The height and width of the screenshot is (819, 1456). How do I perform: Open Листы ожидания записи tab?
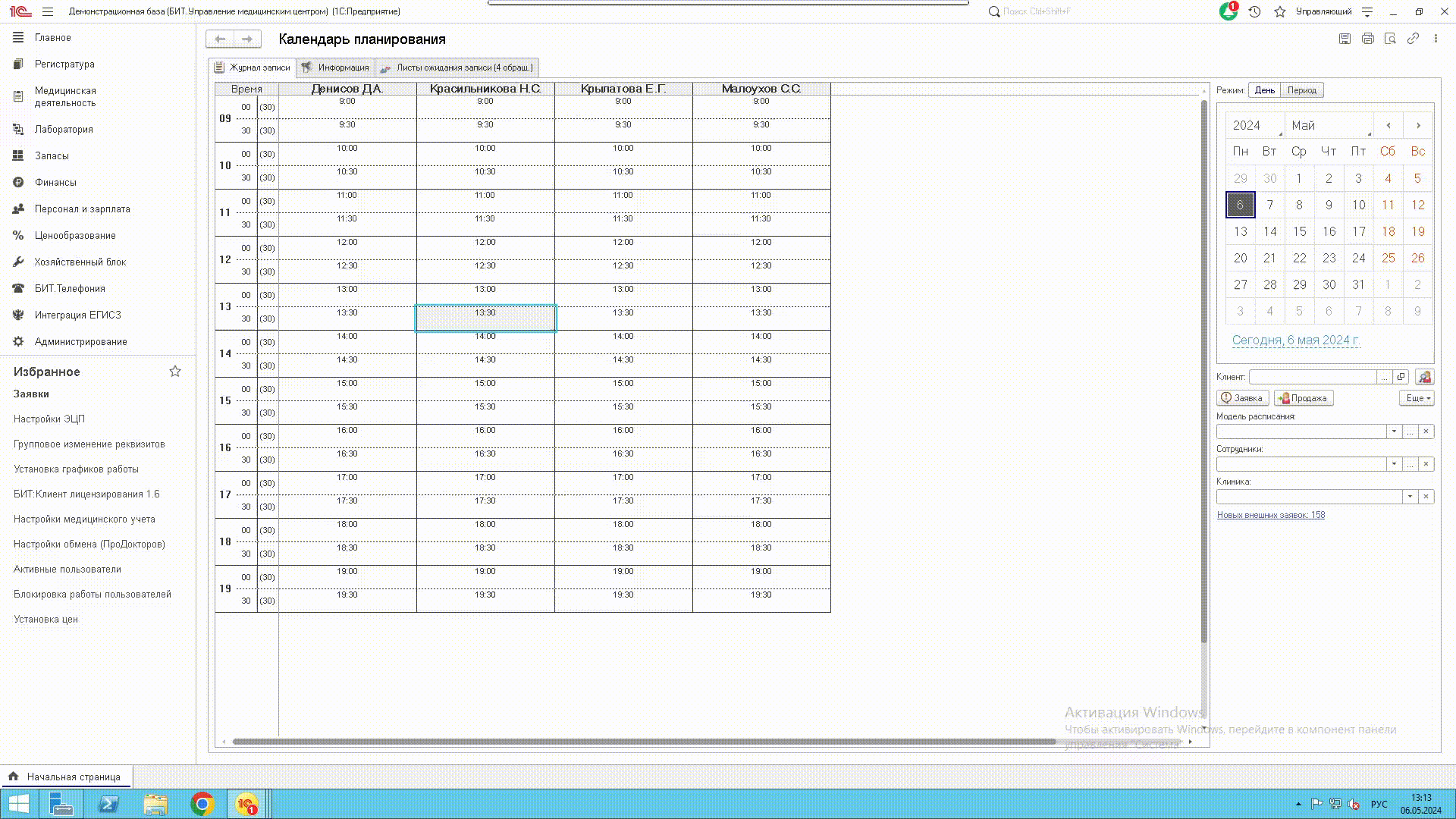click(458, 67)
